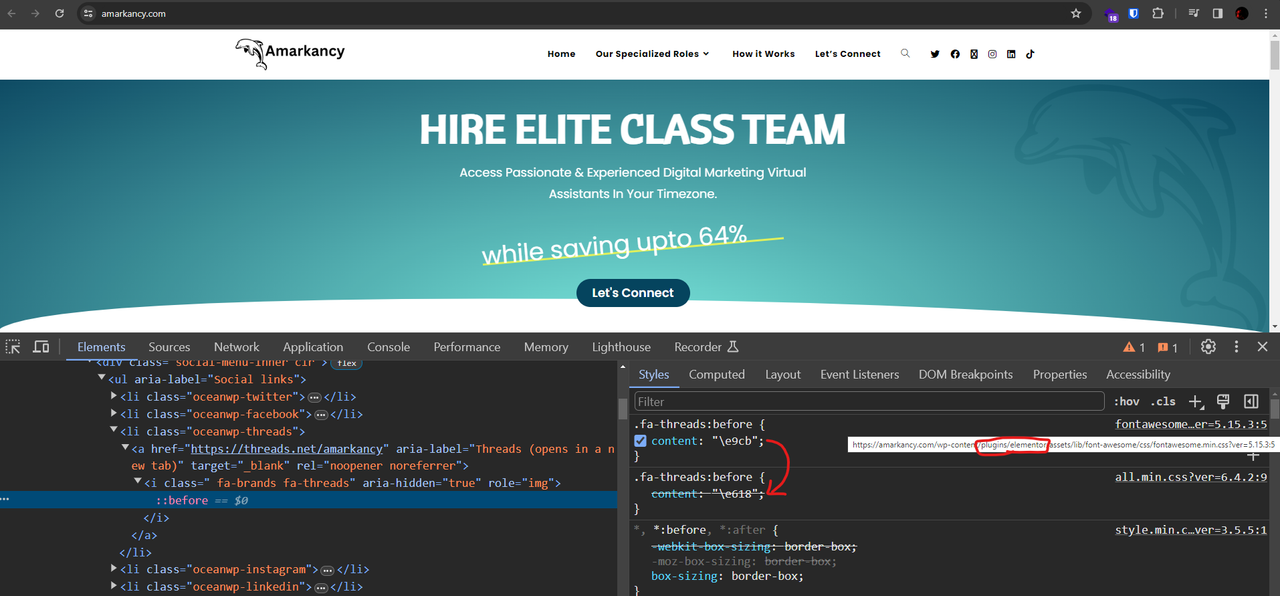This screenshot has width=1280, height=596.
Task: Toggle the device toolbar icon
Action: pos(41,347)
